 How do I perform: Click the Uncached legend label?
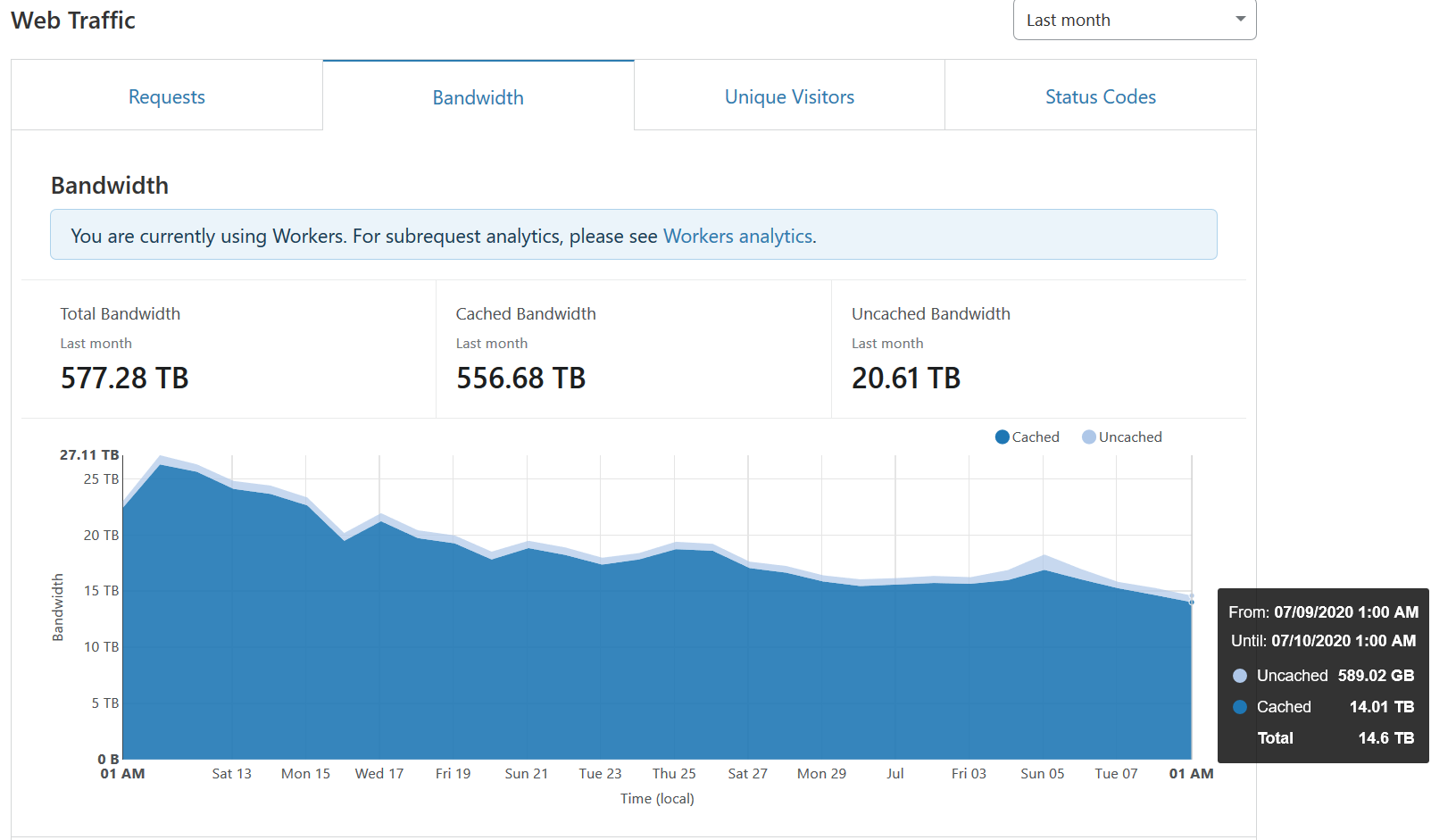click(x=1130, y=437)
